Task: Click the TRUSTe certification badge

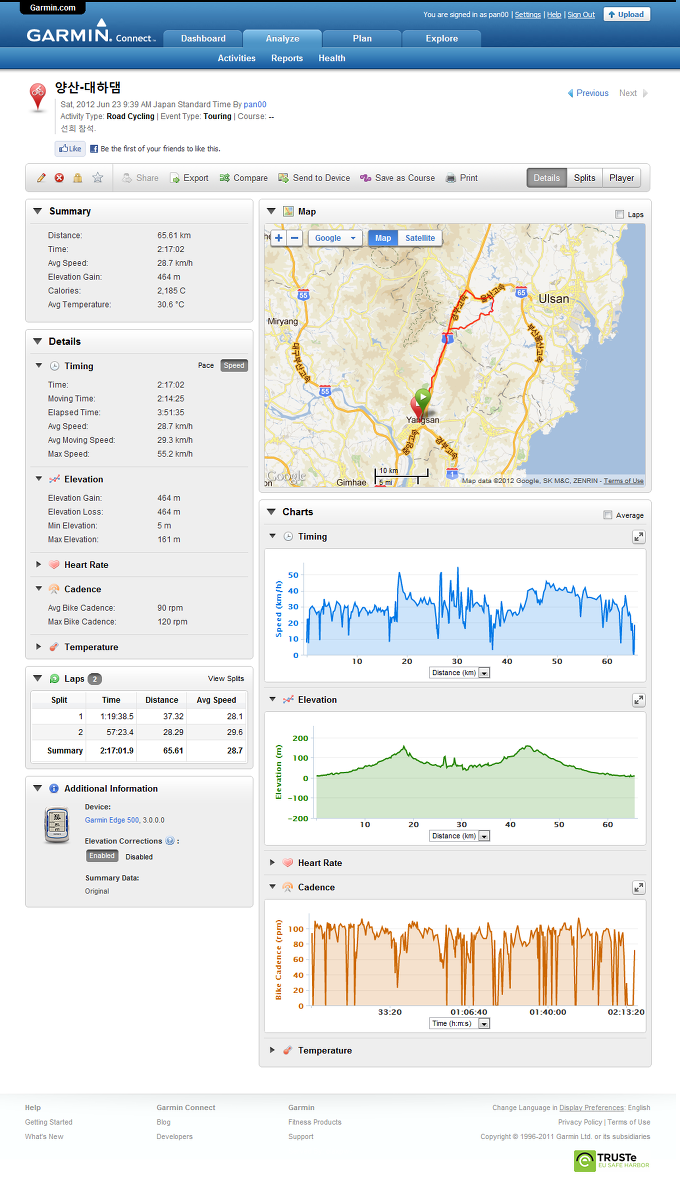Action: 611,1161
